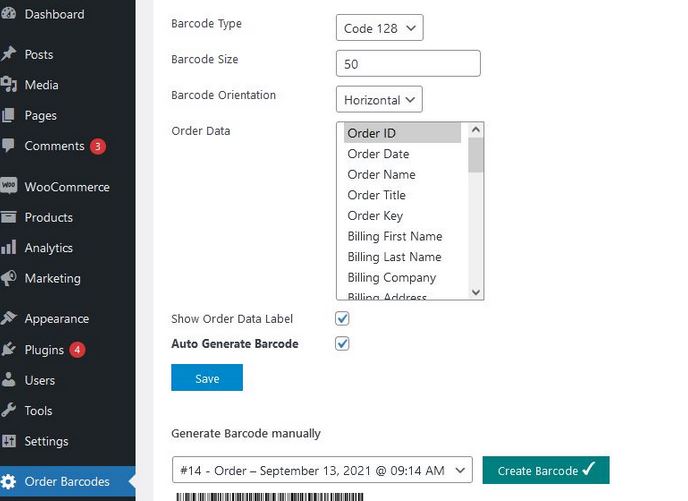Click the Create Barcode button
Screen dimensions: 688x501
coord(546,470)
